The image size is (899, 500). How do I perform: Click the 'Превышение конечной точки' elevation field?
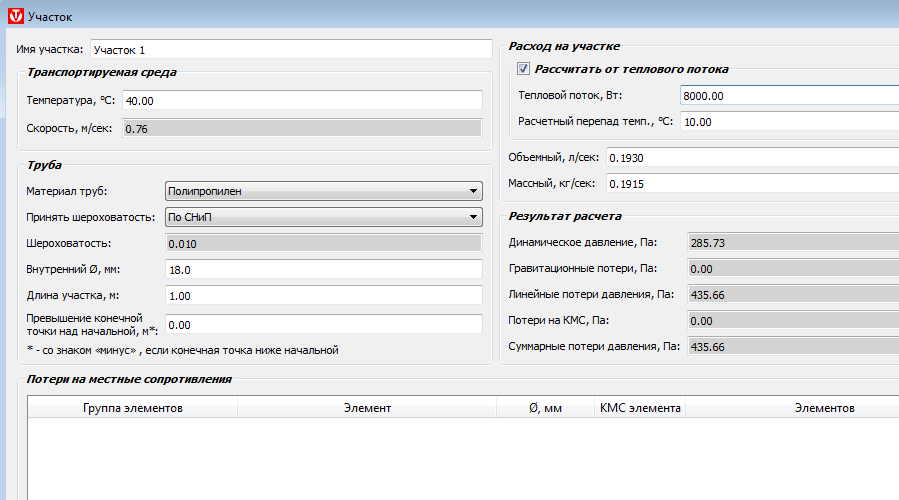tap(323, 325)
